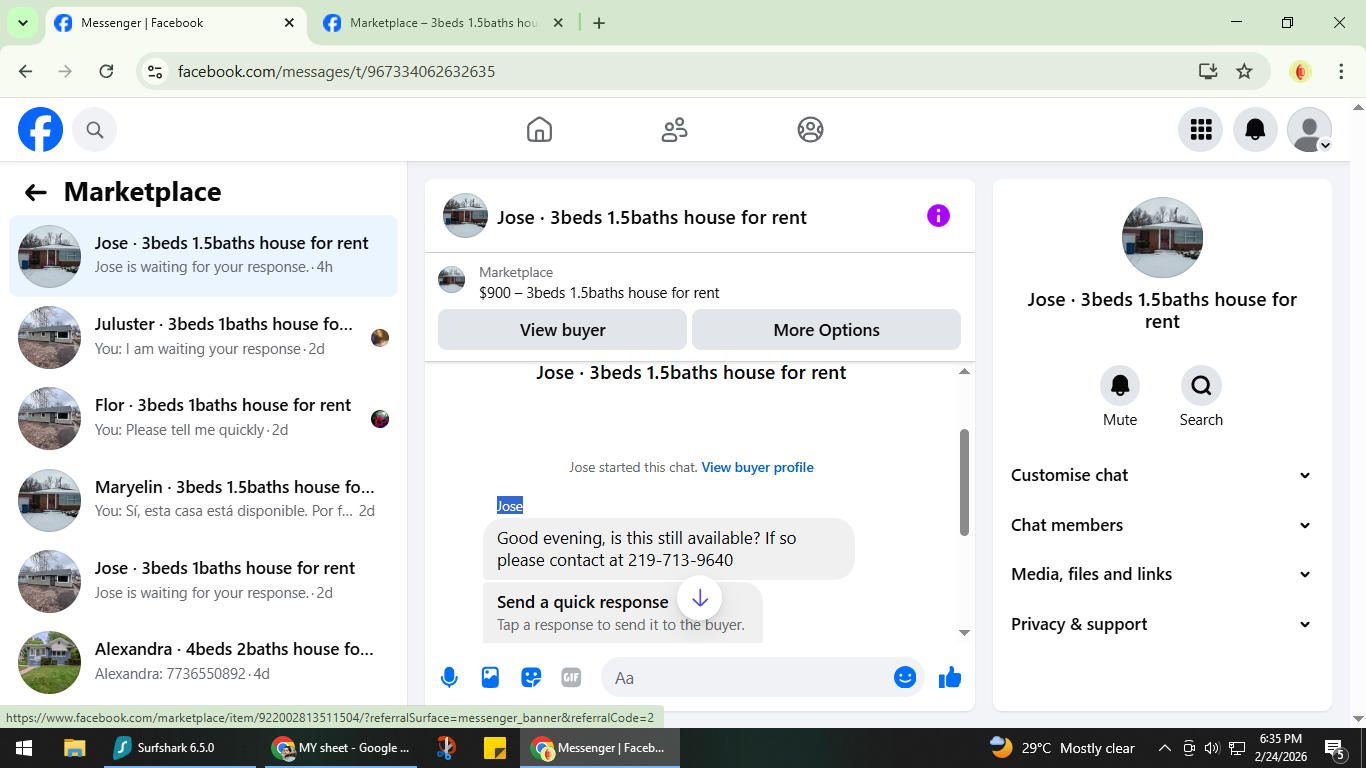Record a voice clip microphone icon
Screen dimensions: 1366x768
click(449, 678)
